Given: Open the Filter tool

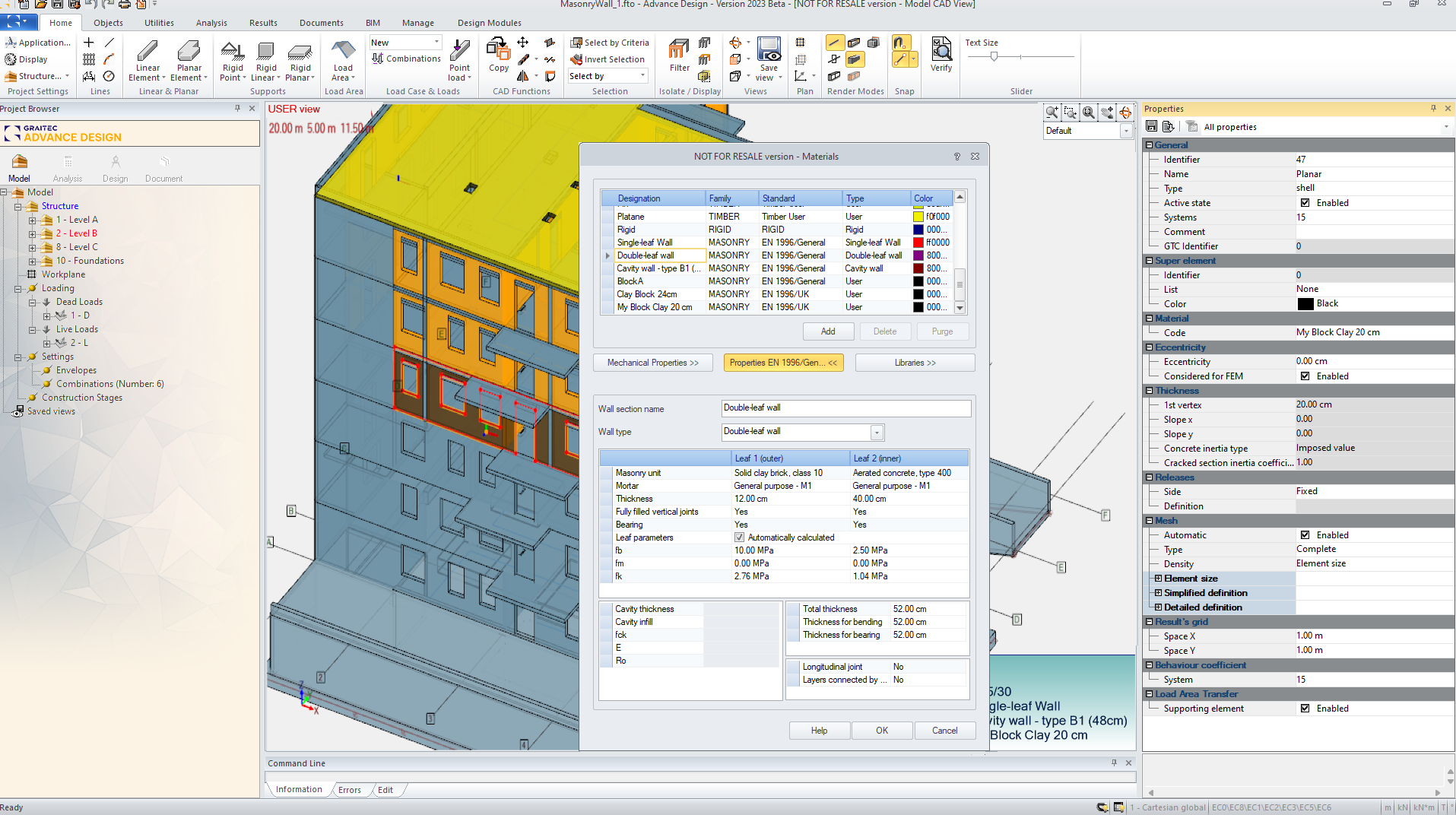Looking at the screenshot, I should [679, 56].
